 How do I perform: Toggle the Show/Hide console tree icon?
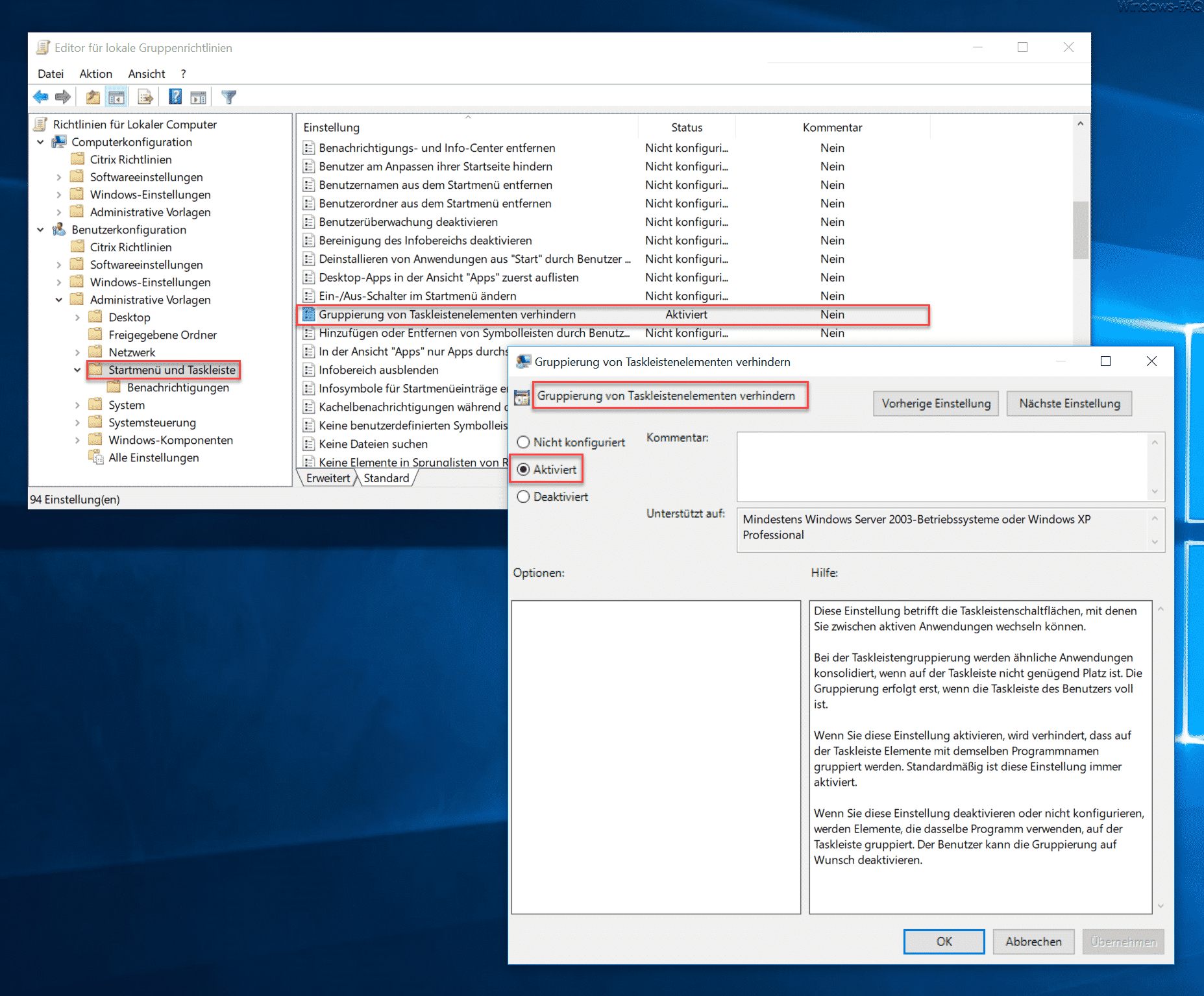coord(117,97)
